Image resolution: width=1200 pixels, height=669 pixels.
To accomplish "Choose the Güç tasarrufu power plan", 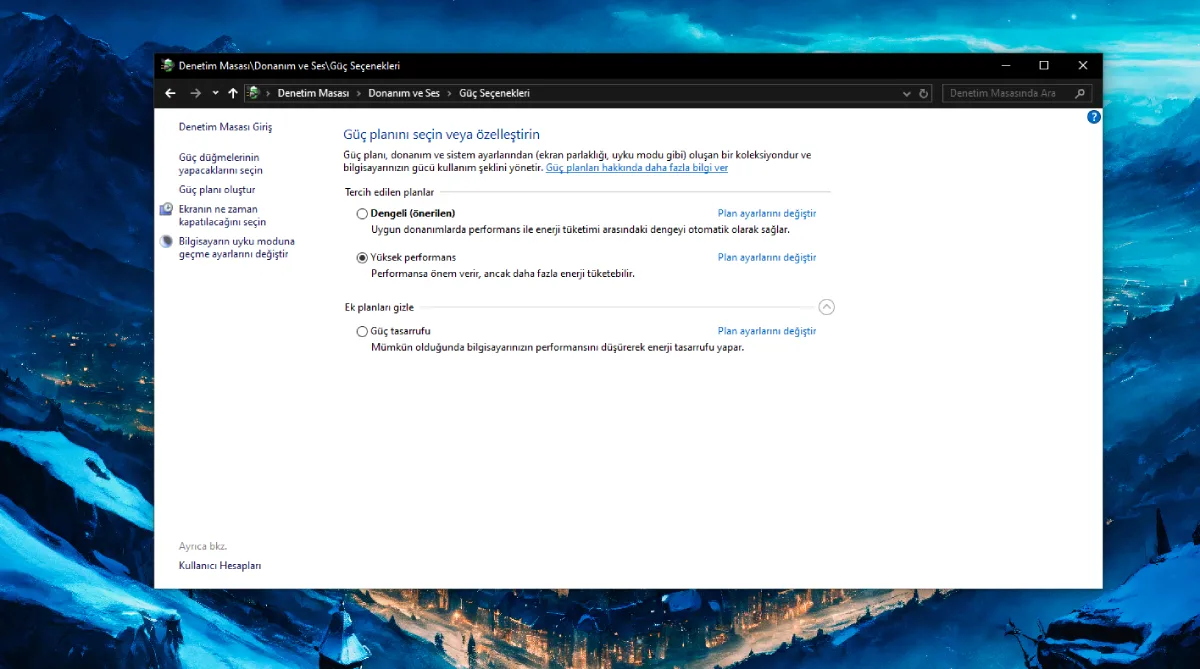I will click(x=362, y=331).
